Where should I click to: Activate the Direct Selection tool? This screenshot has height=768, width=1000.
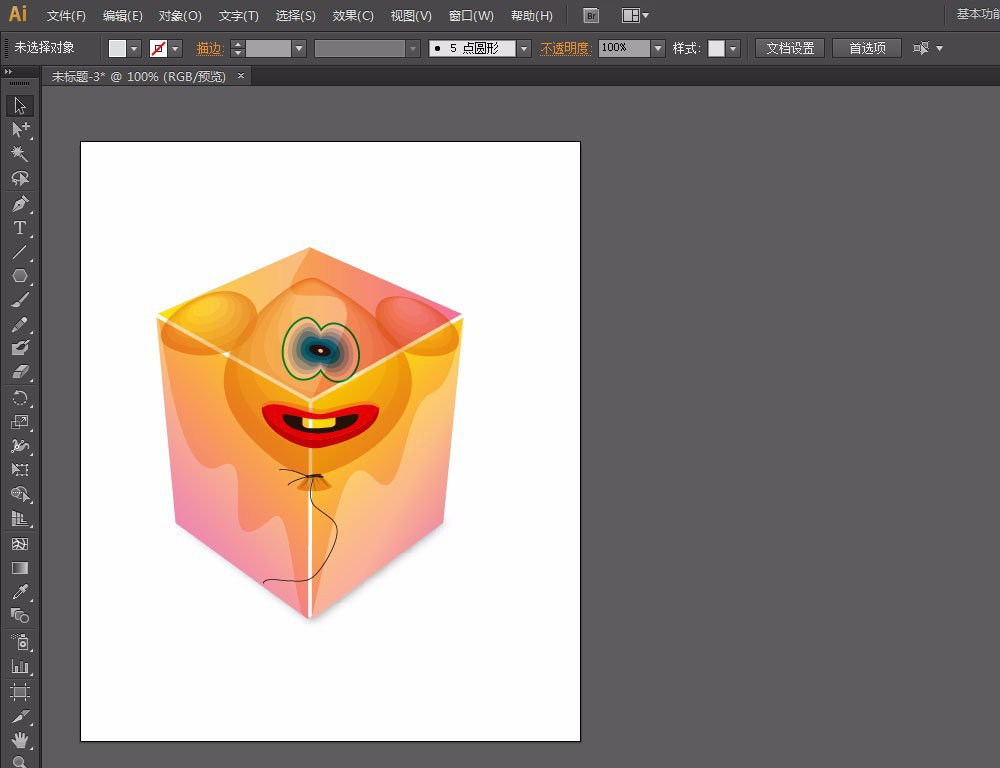tap(20, 129)
